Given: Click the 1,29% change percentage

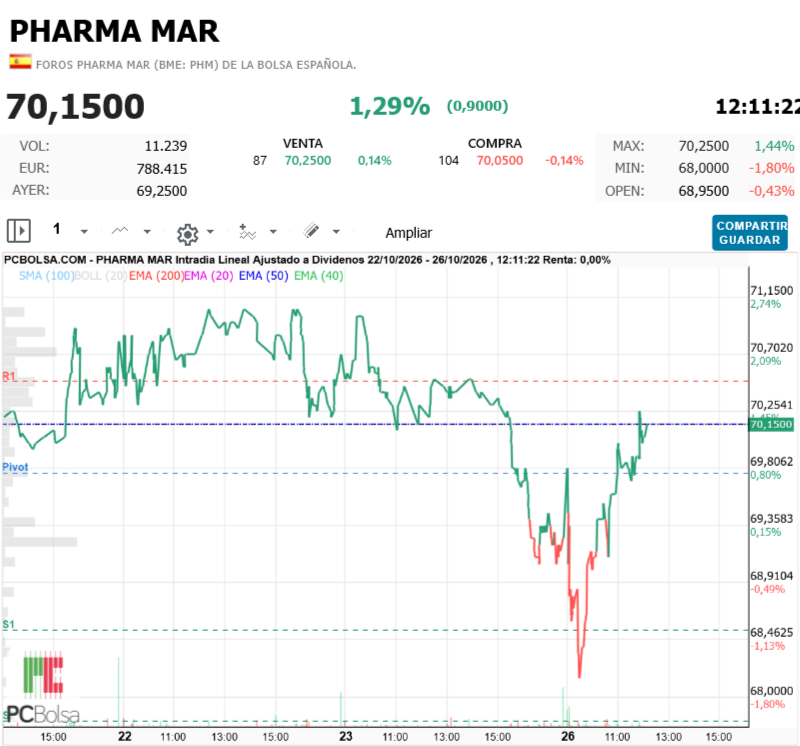Looking at the screenshot, I should pos(390,106).
